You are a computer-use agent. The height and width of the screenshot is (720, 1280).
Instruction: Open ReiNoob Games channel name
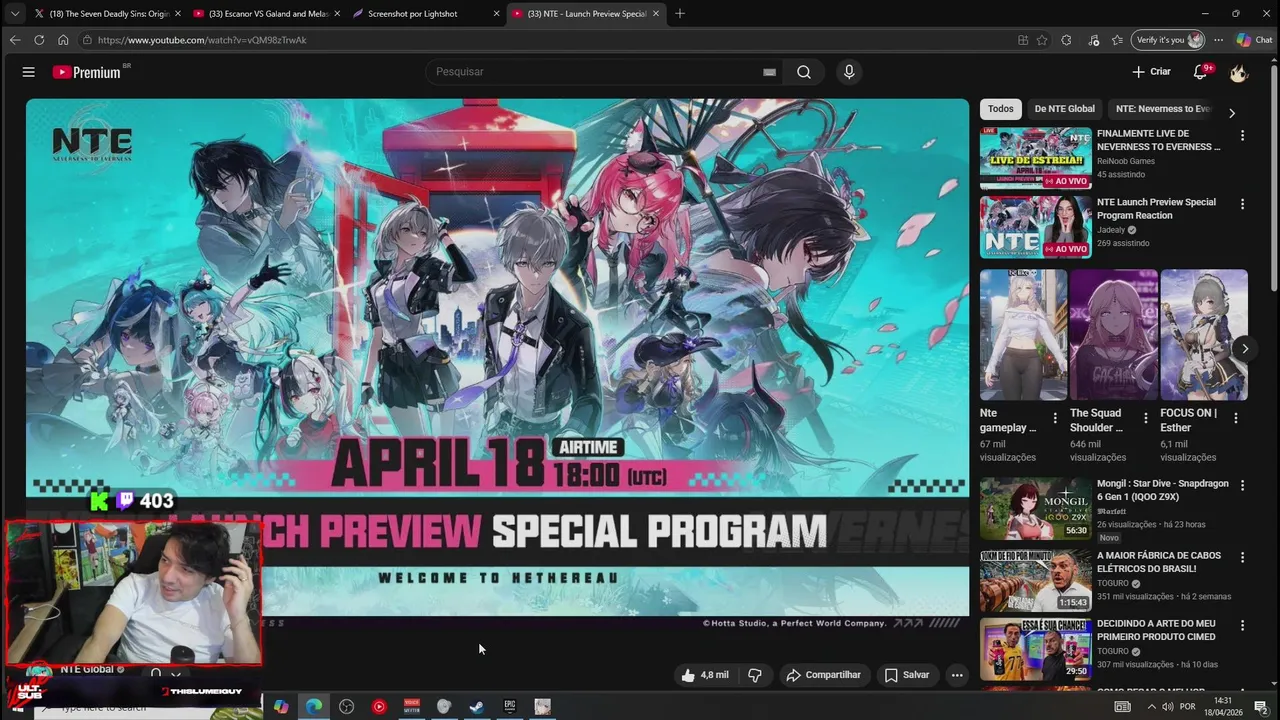pyautogui.click(x=1126, y=161)
